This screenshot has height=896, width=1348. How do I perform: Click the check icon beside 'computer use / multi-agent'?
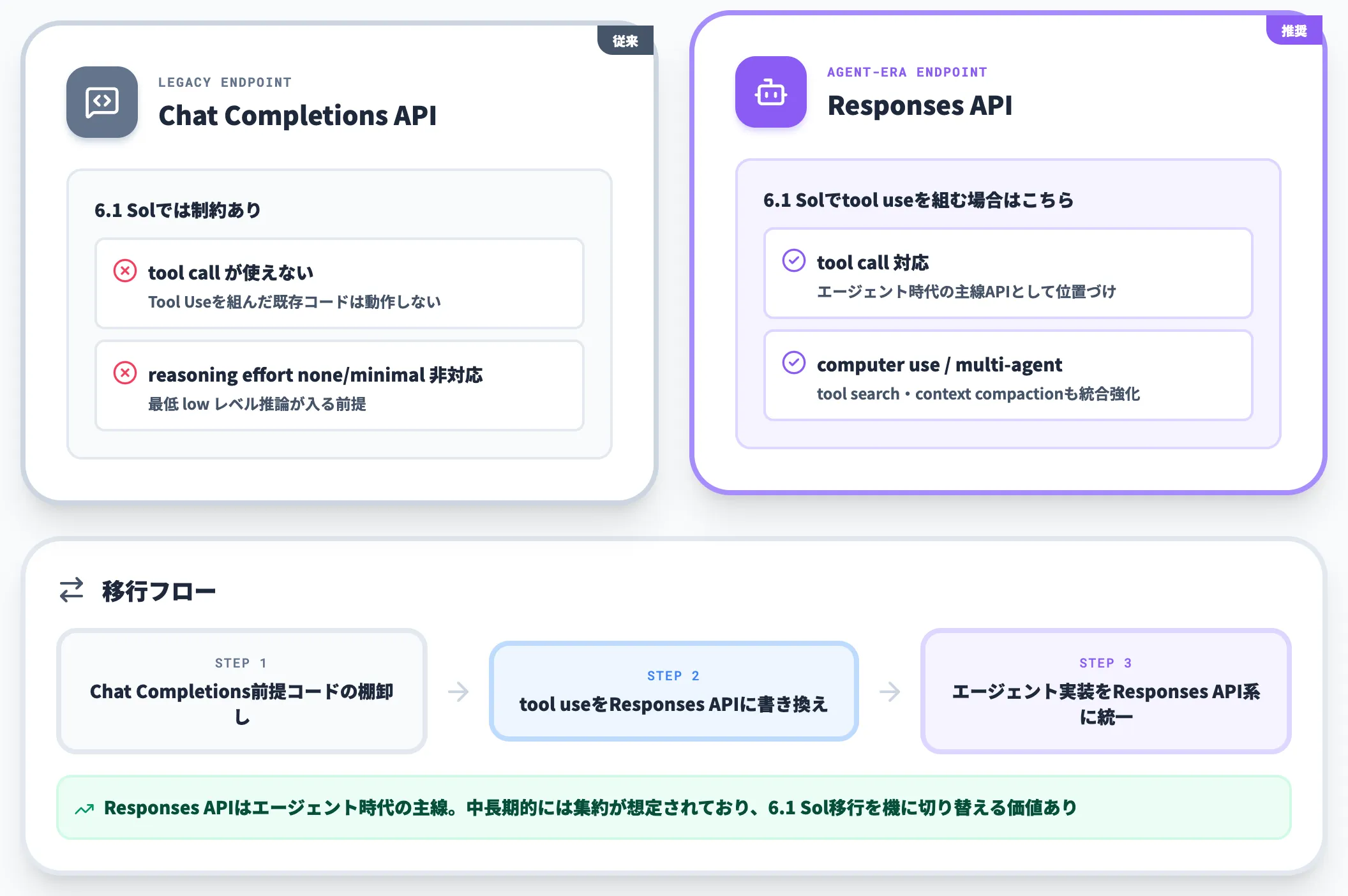click(794, 362)
